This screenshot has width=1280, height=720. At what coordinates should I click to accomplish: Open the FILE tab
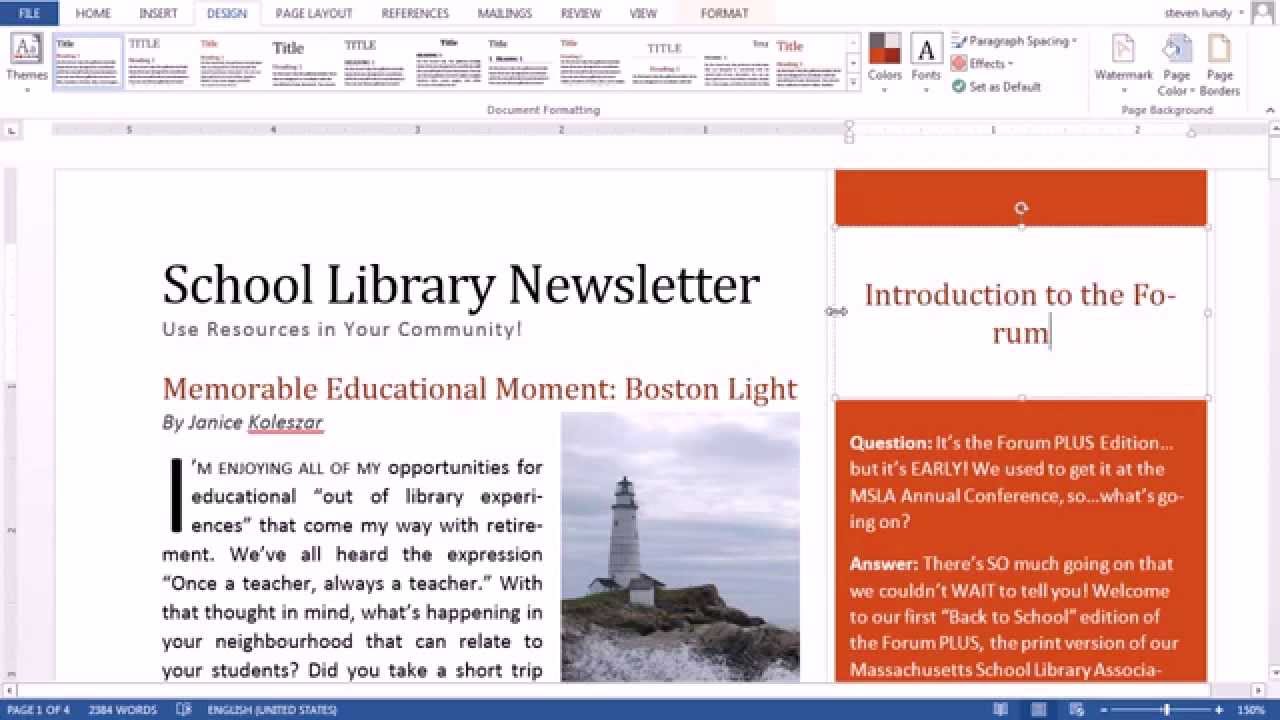[x=29, y=13]
